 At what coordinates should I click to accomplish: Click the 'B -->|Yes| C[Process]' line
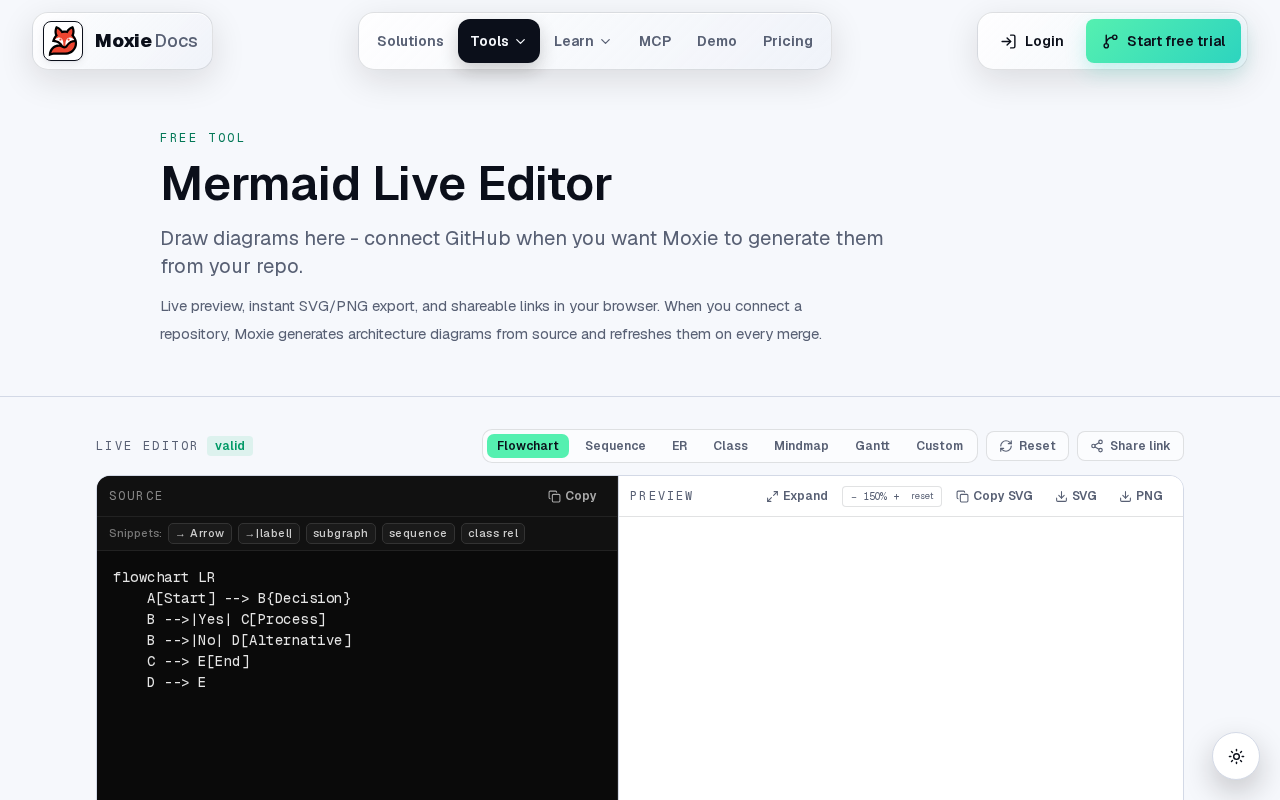(x=236, y=619)
